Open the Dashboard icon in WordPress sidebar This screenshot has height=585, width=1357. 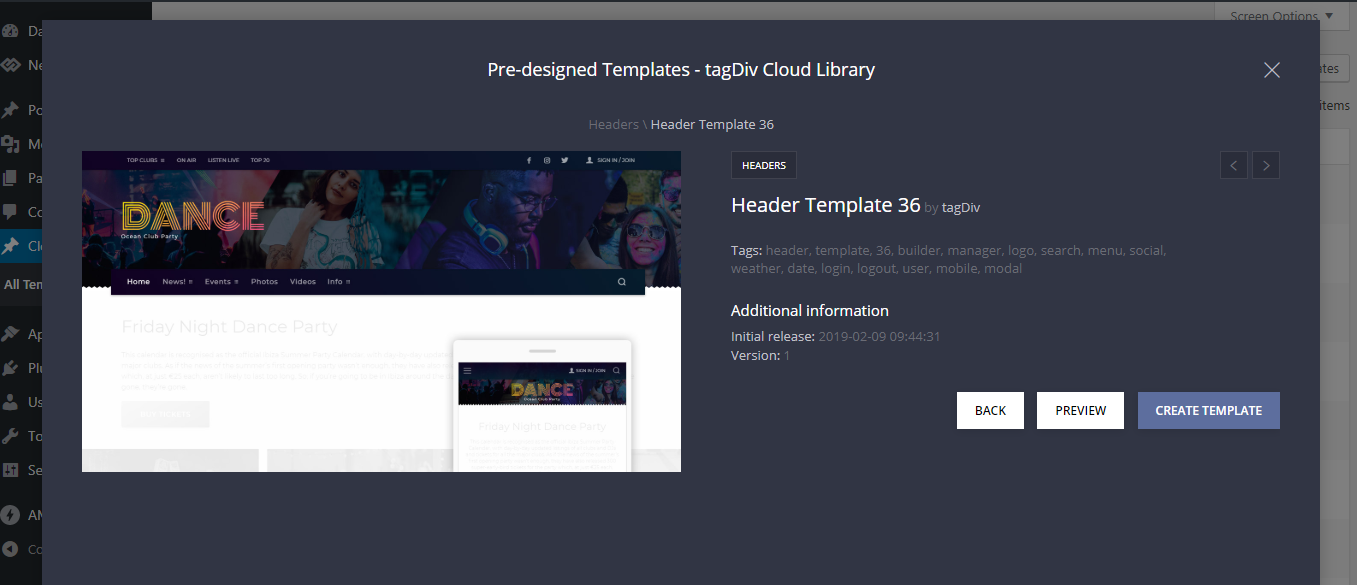[10, 31]
